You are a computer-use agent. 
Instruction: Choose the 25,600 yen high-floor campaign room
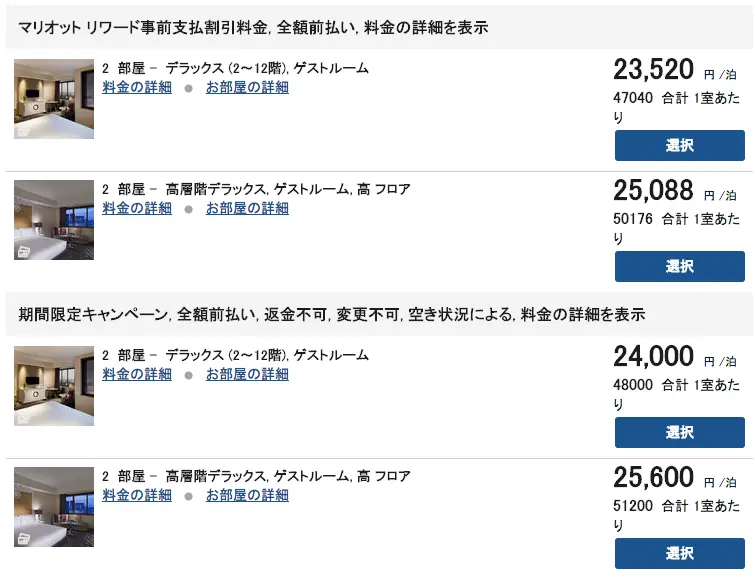pos(679,553)
